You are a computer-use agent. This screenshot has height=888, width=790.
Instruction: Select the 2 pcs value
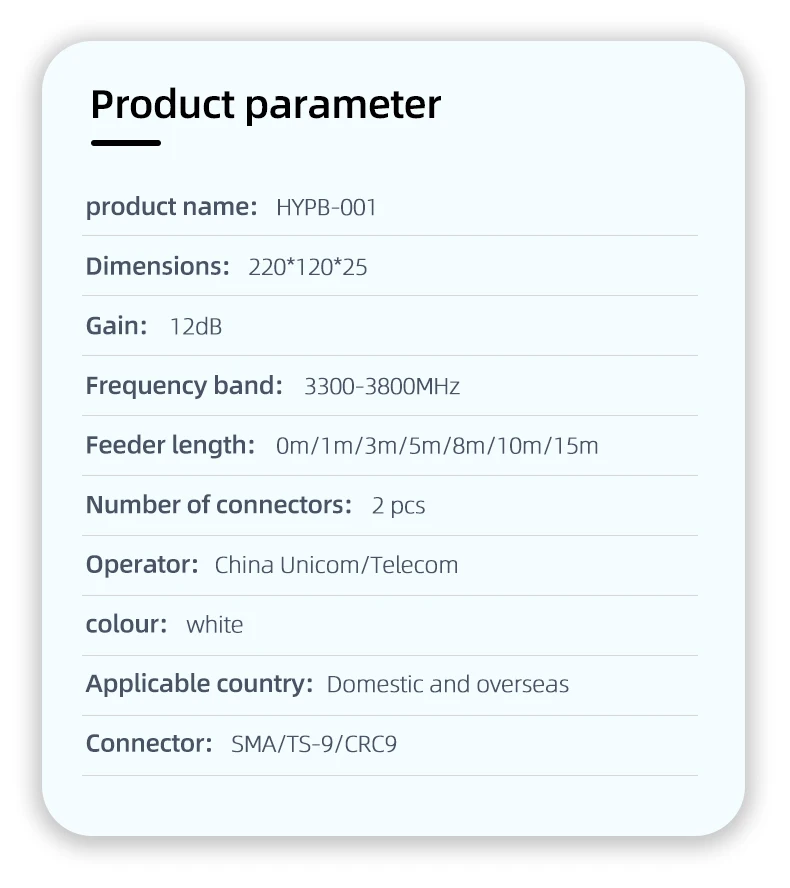[398, 506]
